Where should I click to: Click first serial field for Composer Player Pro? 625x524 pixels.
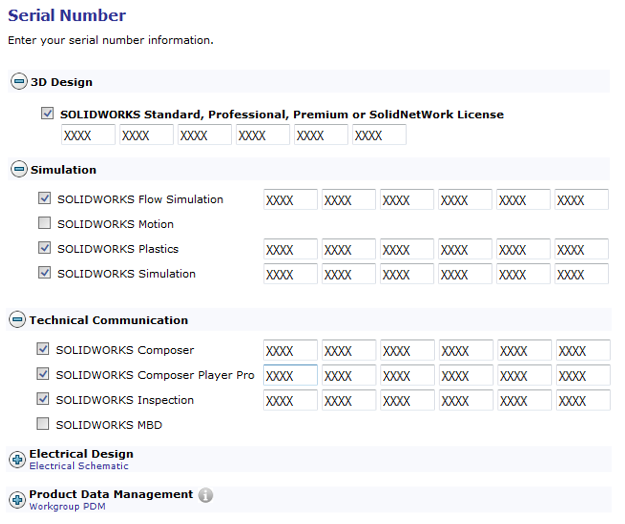pyautogui.click(x=290, y=375)
